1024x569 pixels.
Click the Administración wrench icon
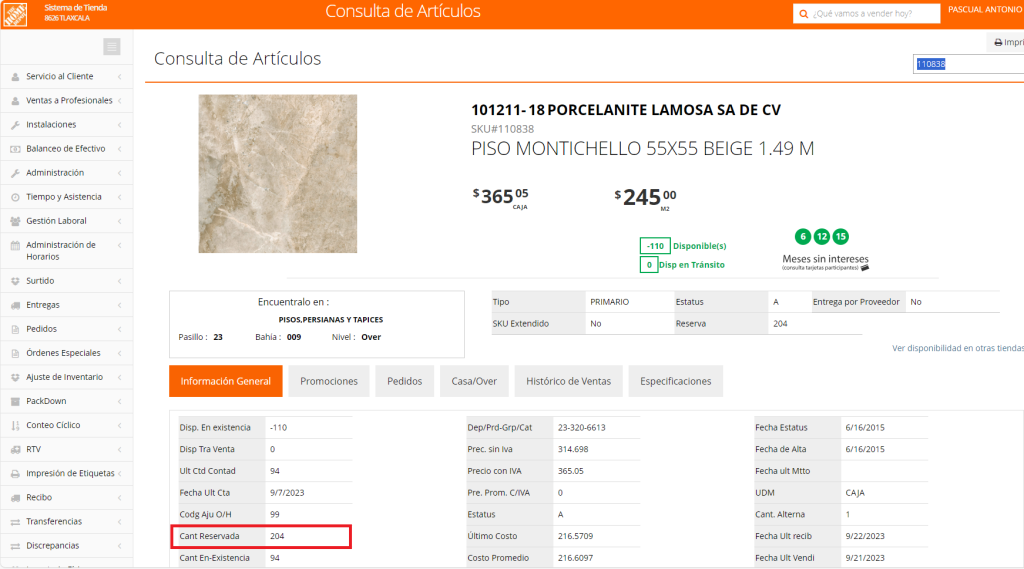(15, 173)
